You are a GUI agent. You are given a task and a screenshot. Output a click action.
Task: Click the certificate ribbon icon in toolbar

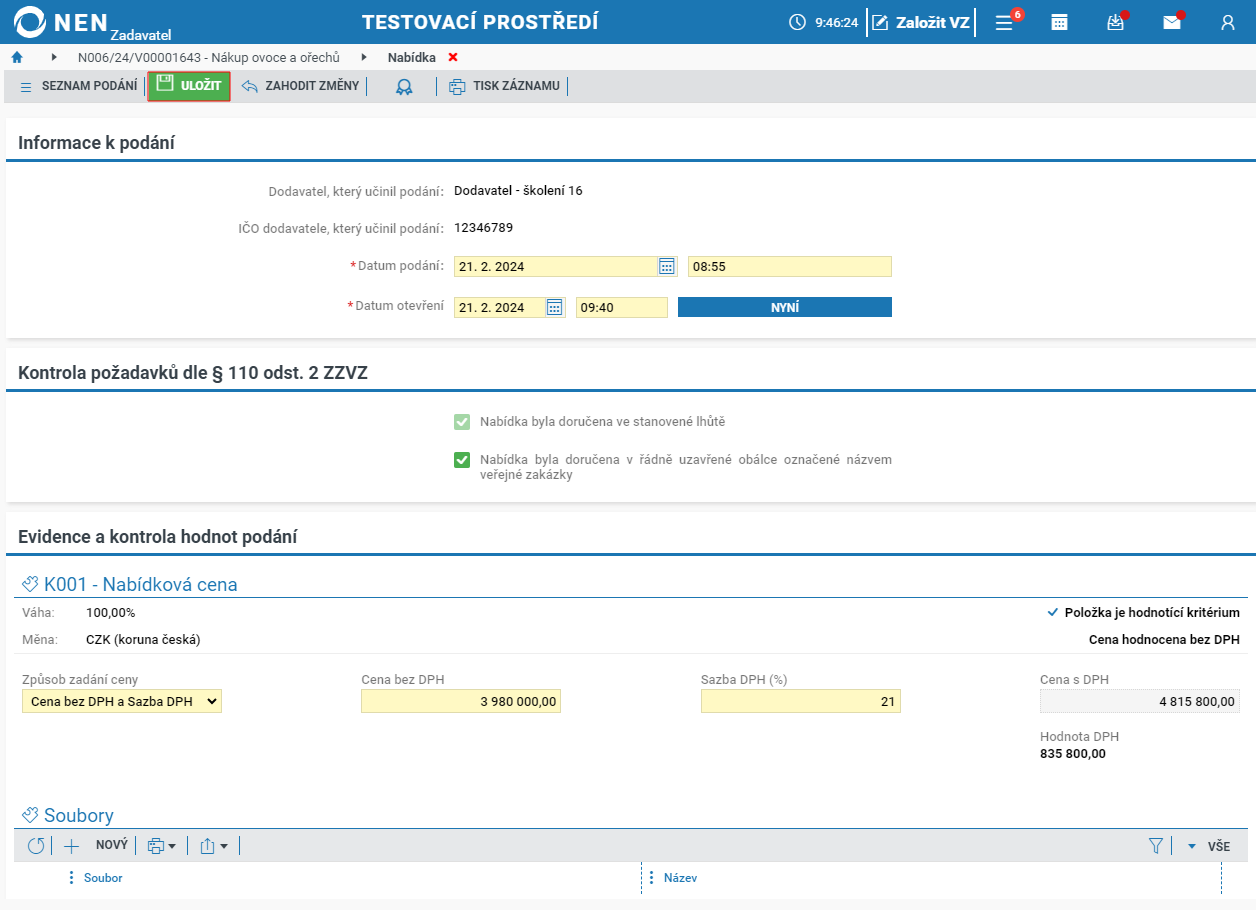pyautogui.click(x=404, y=87)
